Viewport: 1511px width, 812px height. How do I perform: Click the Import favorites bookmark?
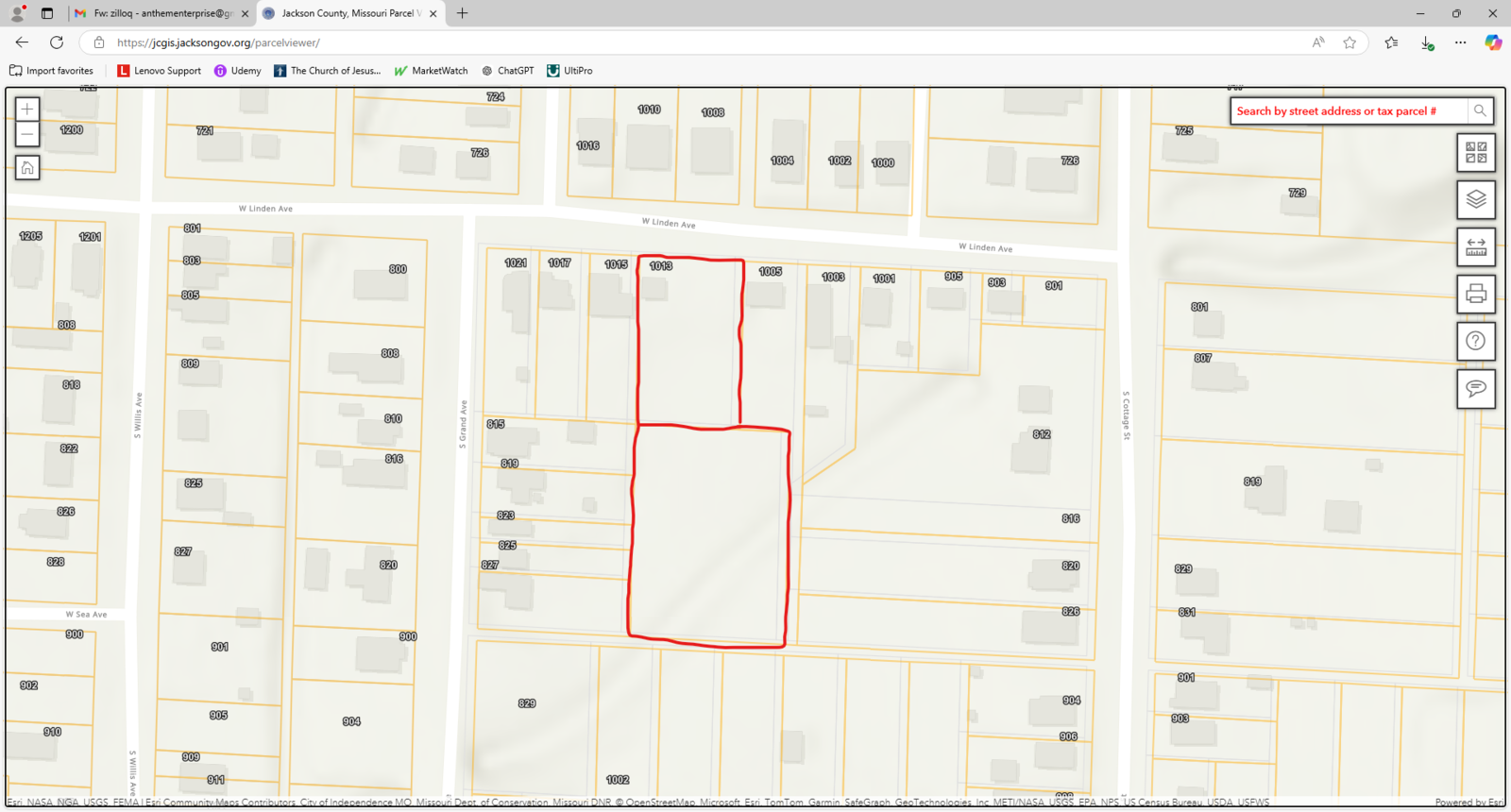click(x=52, y=71)
